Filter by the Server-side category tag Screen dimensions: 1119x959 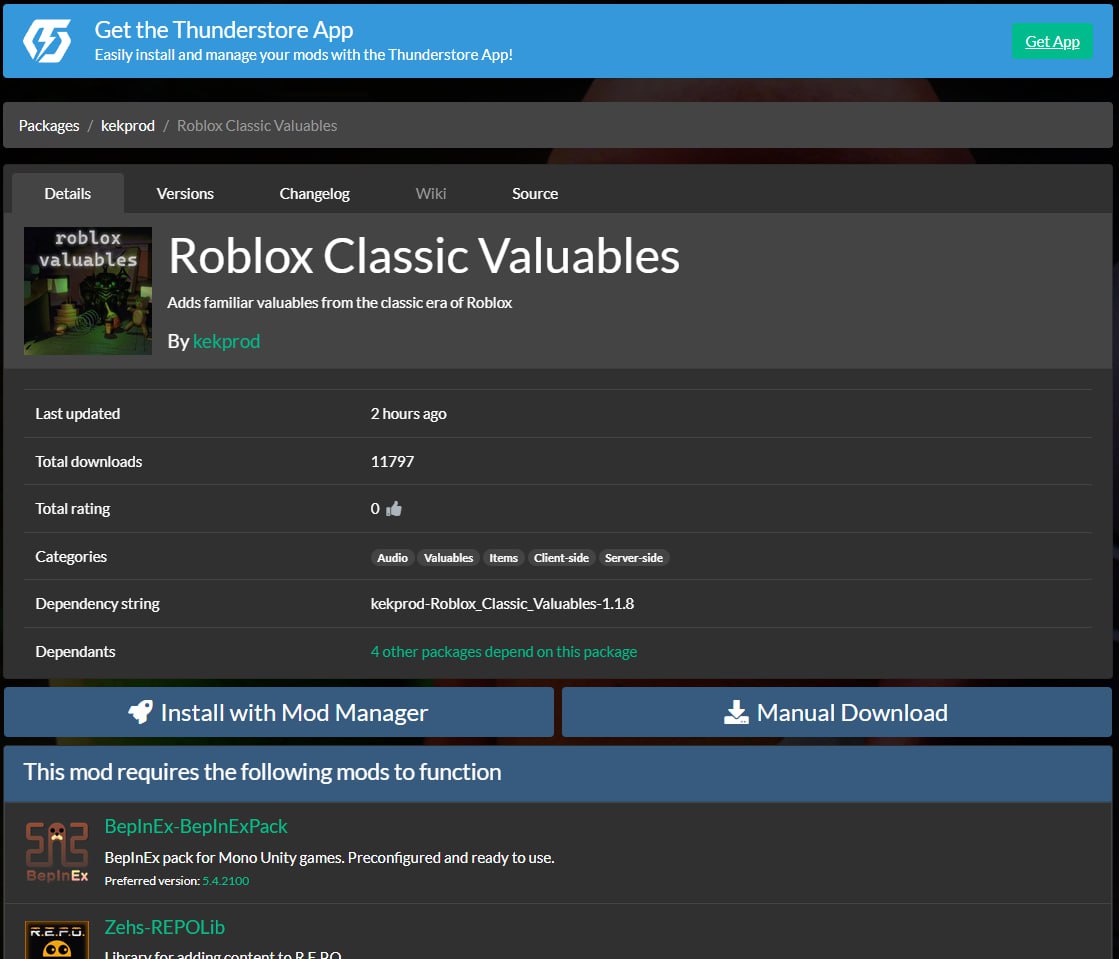634,558
